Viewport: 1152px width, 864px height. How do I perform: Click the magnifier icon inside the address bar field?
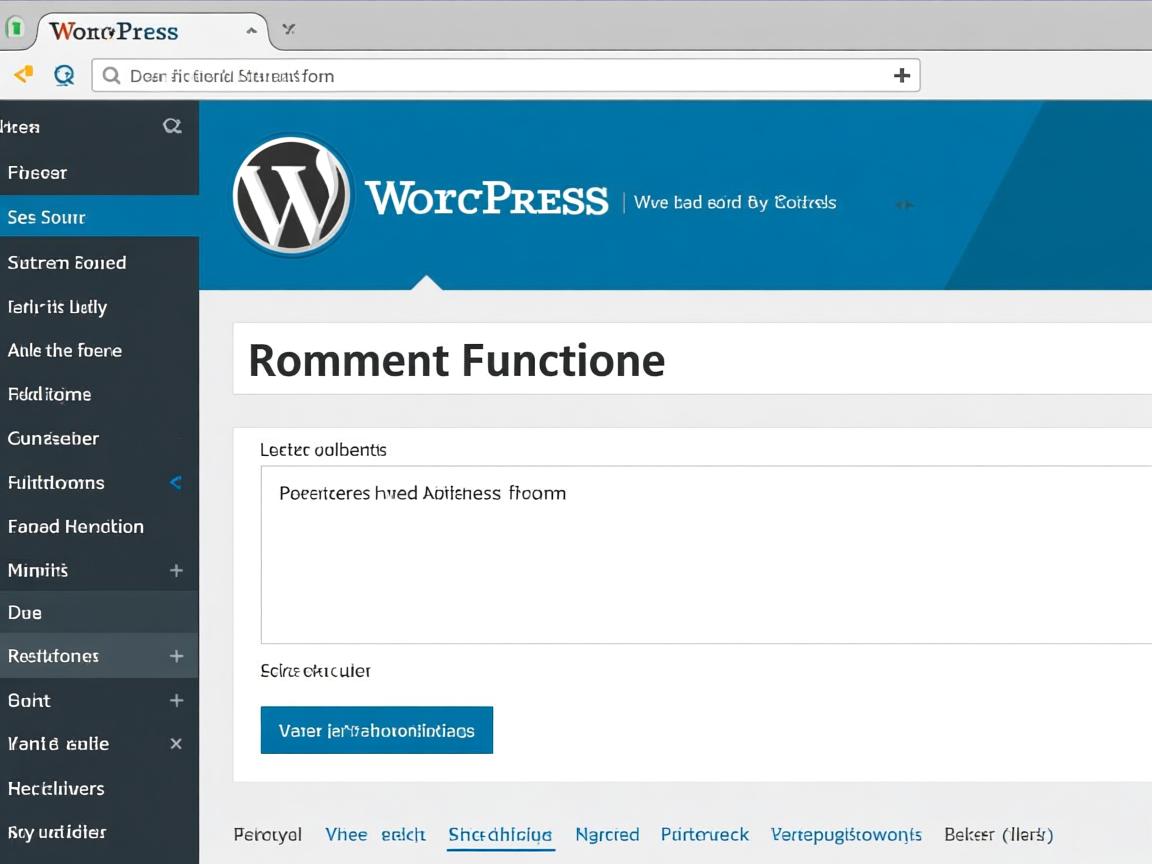[110, 75]
